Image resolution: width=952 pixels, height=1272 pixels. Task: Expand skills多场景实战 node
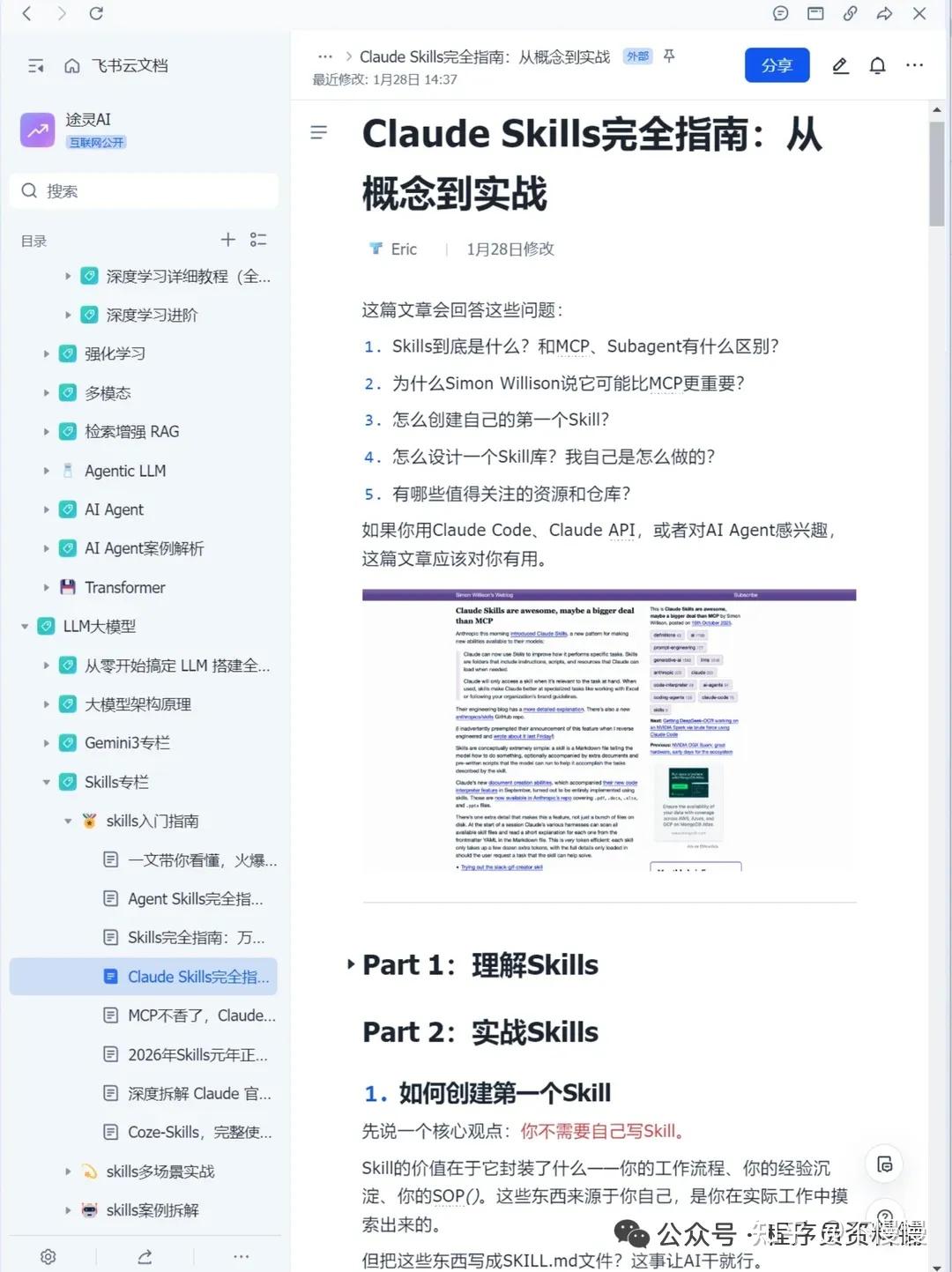tap(68, 1171)
